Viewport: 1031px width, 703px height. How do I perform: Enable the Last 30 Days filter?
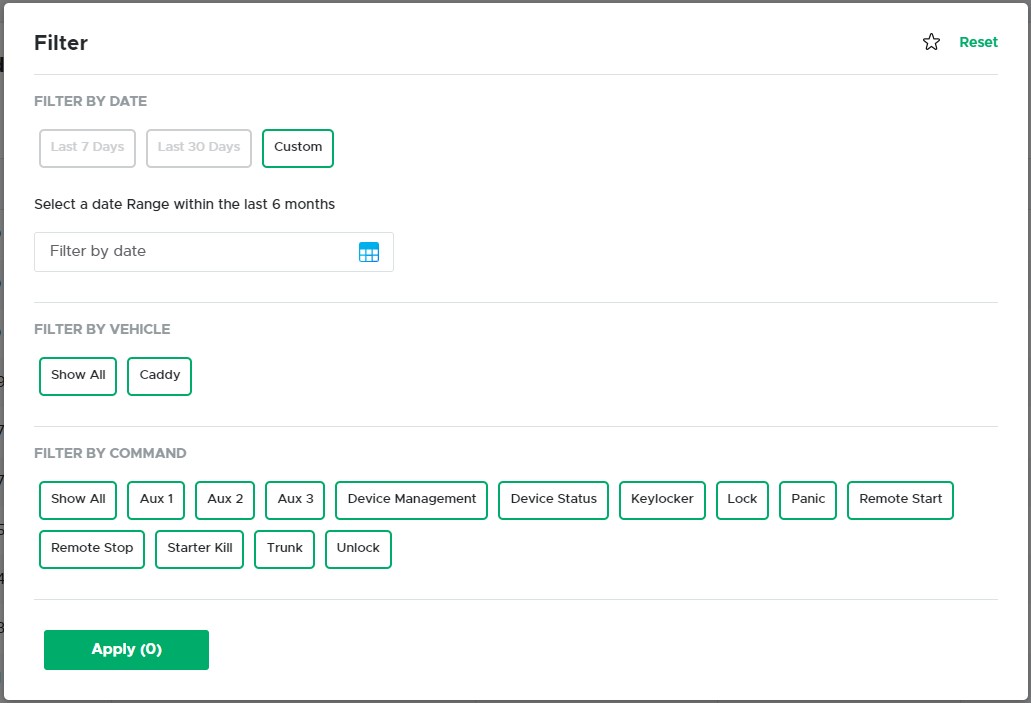198,147
